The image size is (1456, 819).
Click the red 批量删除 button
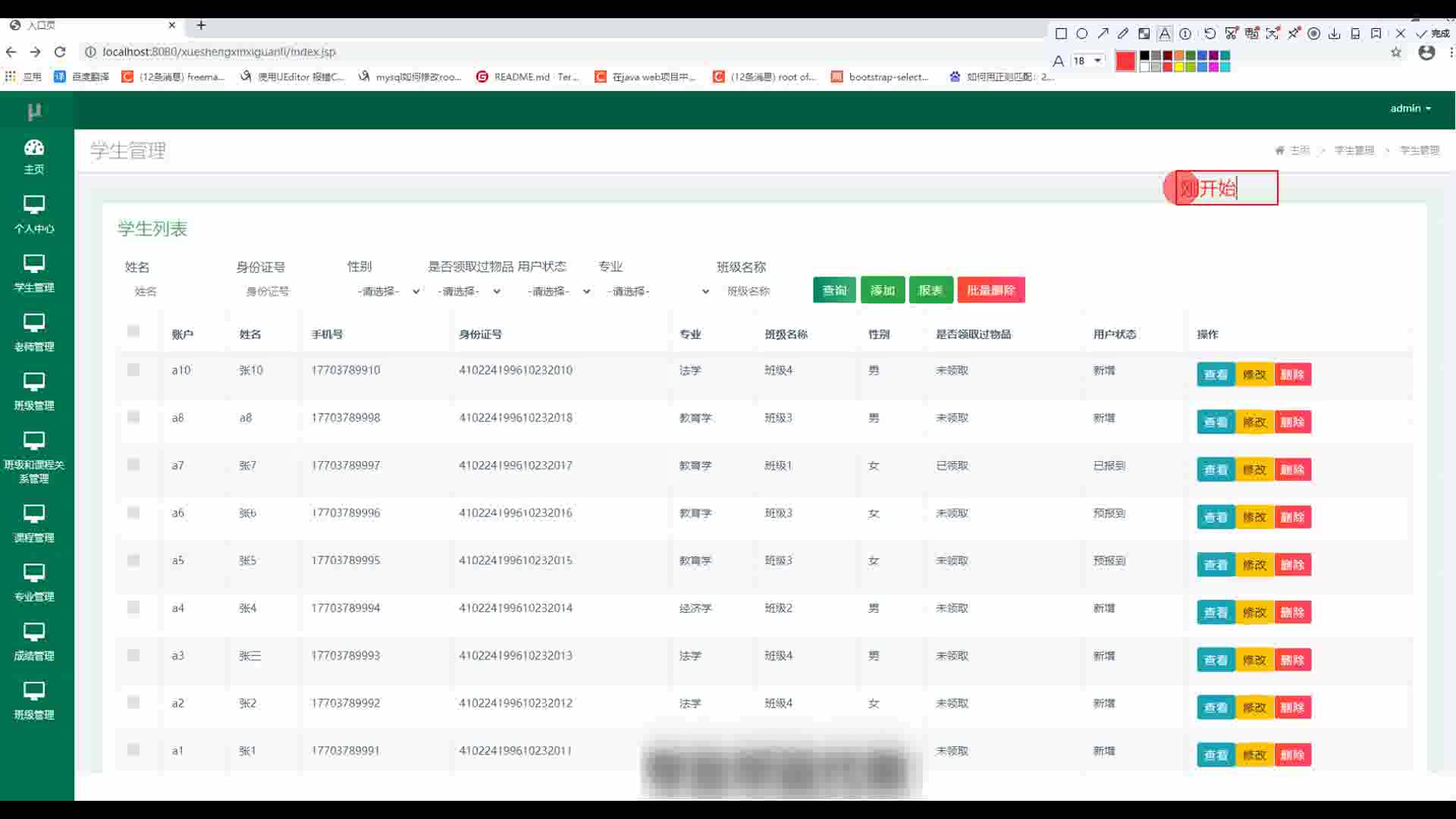coord(990,290)
